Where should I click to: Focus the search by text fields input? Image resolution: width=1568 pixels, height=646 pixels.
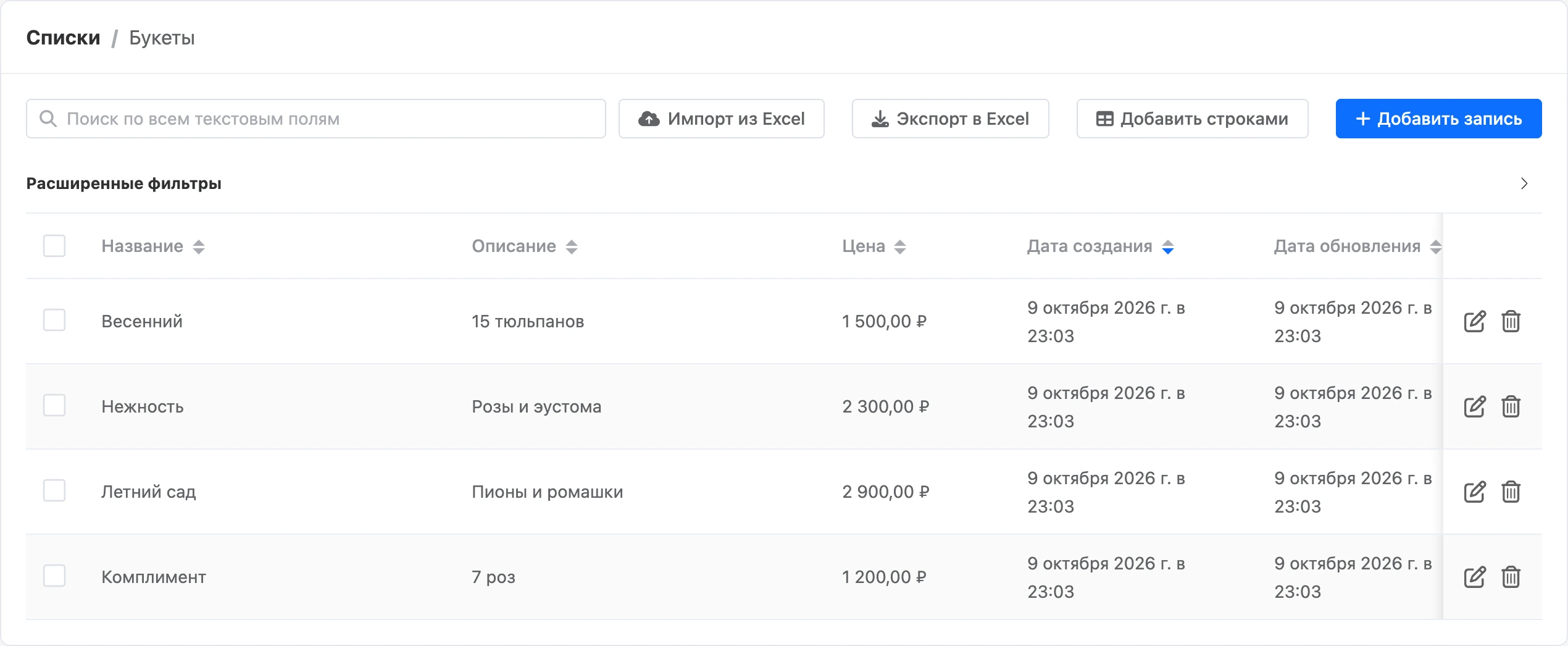pyautogui.click(x=316, y=119)
